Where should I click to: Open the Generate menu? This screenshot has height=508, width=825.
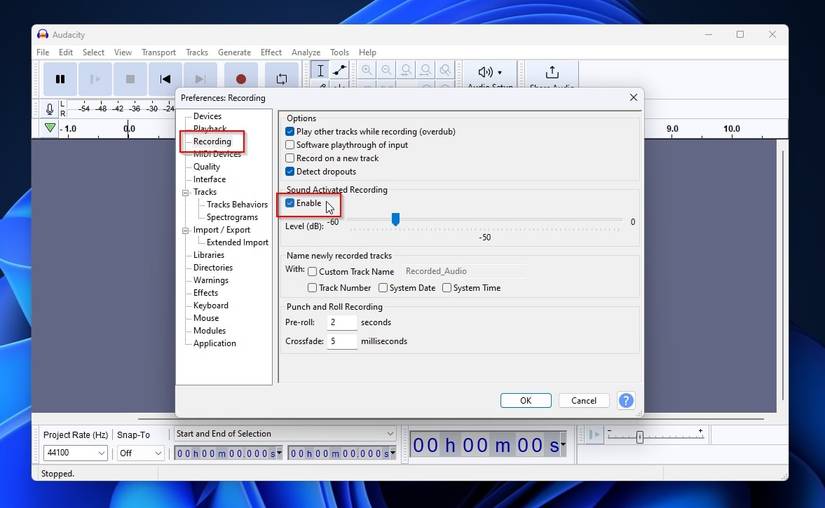(234, 52)
